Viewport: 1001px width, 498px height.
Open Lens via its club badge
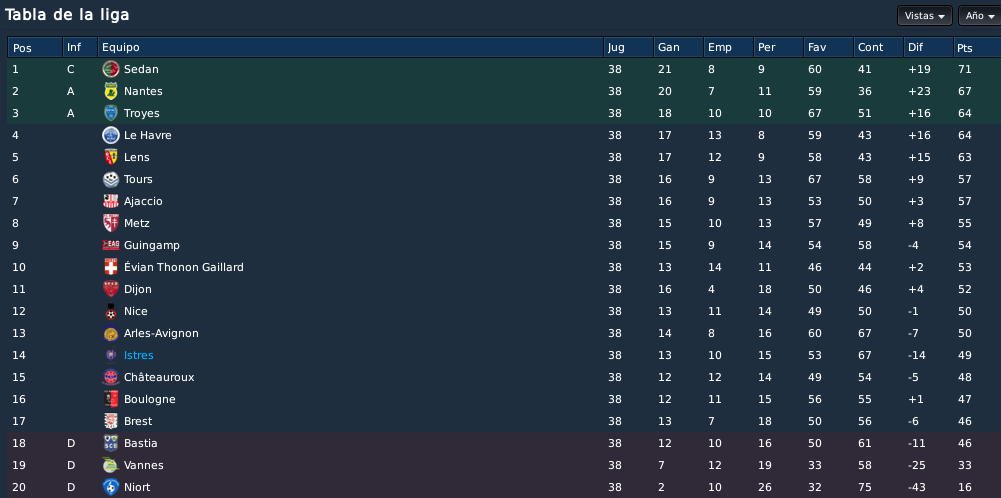[111, 157]
